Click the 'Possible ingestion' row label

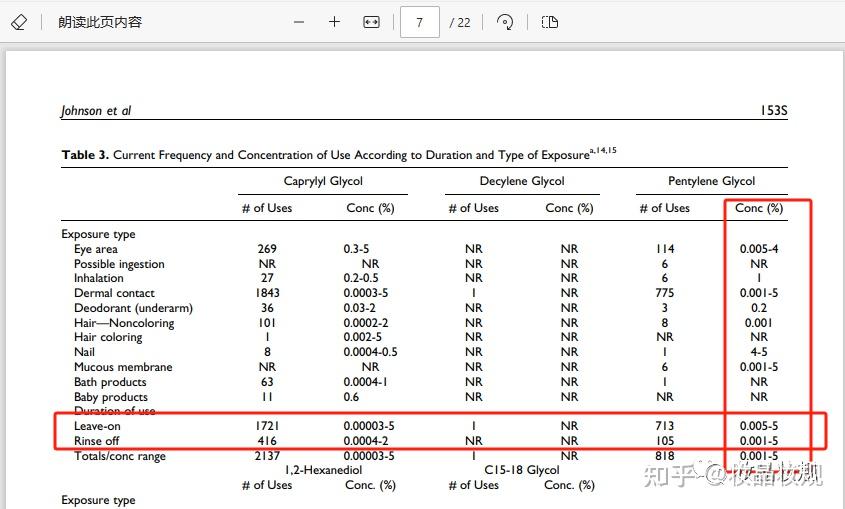pos(119,264)
